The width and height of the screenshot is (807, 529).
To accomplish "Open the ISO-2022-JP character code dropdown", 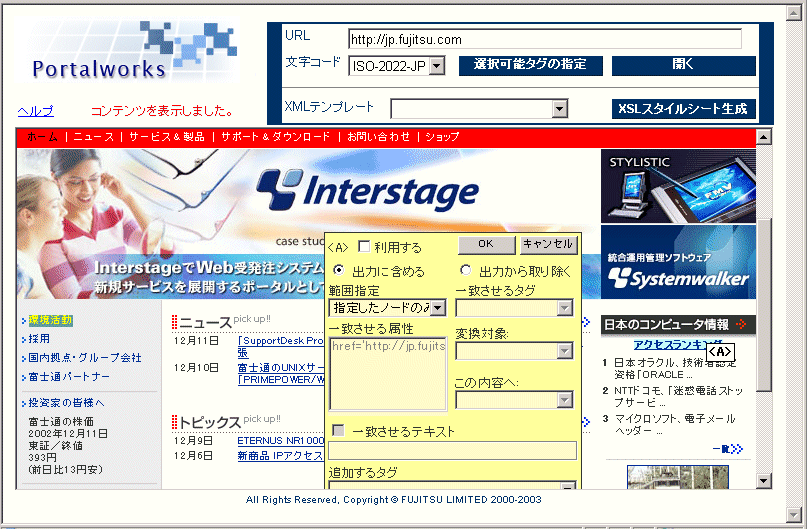I will 437,66.
